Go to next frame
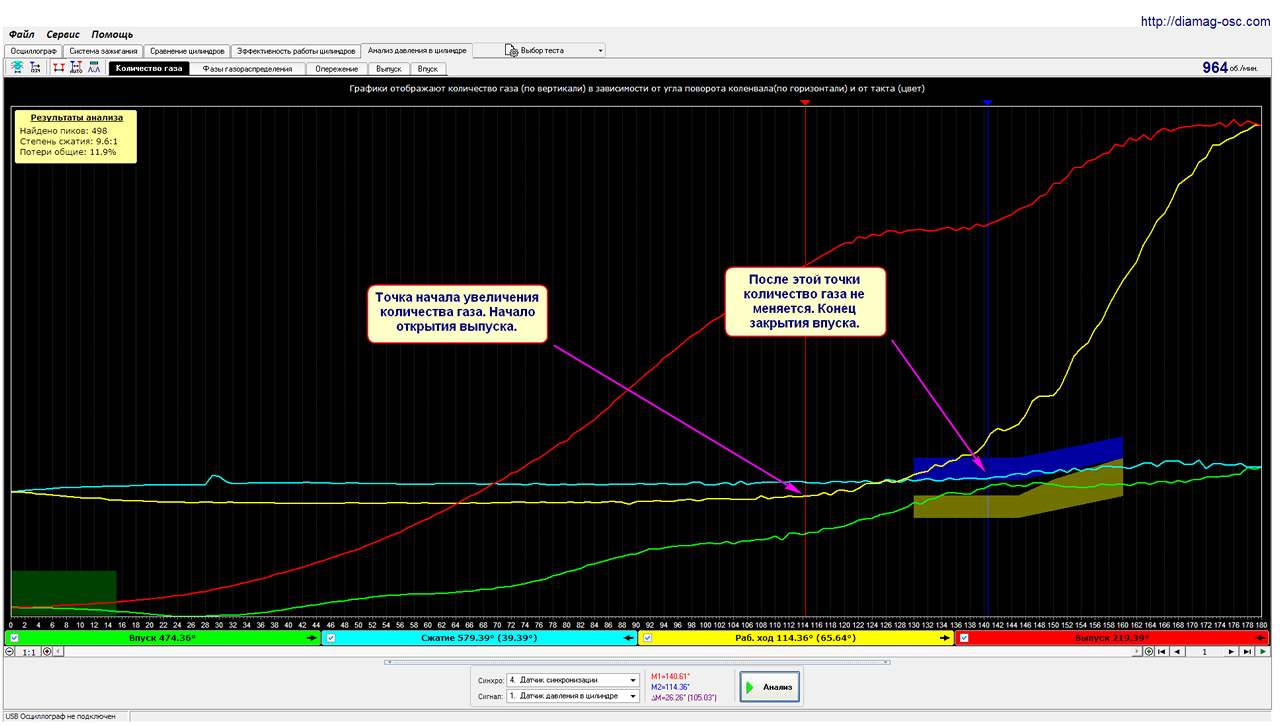The width and height of the screenshot is (1280, 725). pos(1231,651)
